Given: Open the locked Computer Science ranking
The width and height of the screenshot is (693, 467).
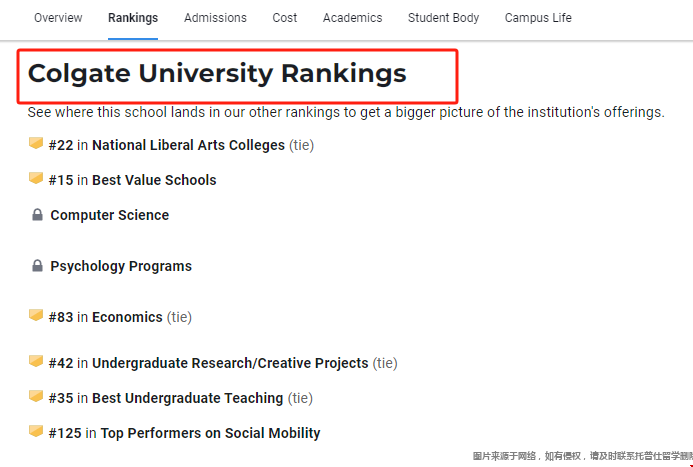Looking at the screenshot, I should (x=110, y=215).
